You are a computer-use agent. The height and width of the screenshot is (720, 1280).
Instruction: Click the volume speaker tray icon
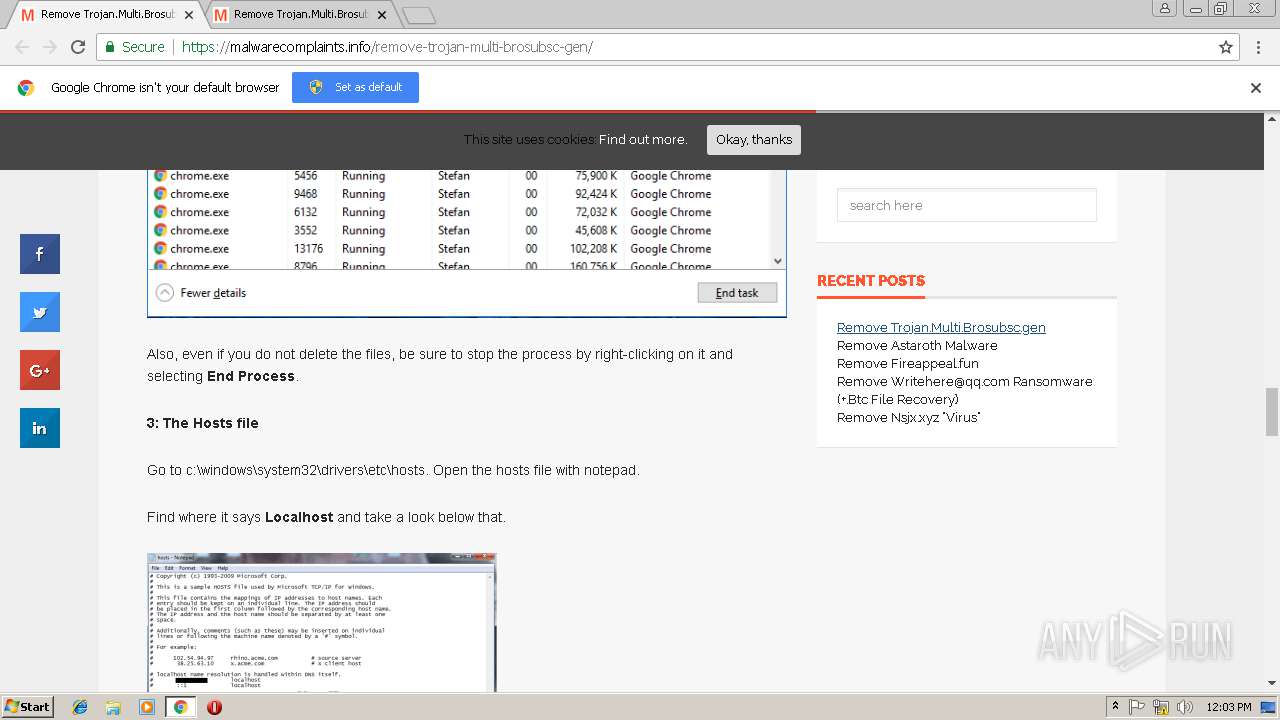(x=1185, y=707)
